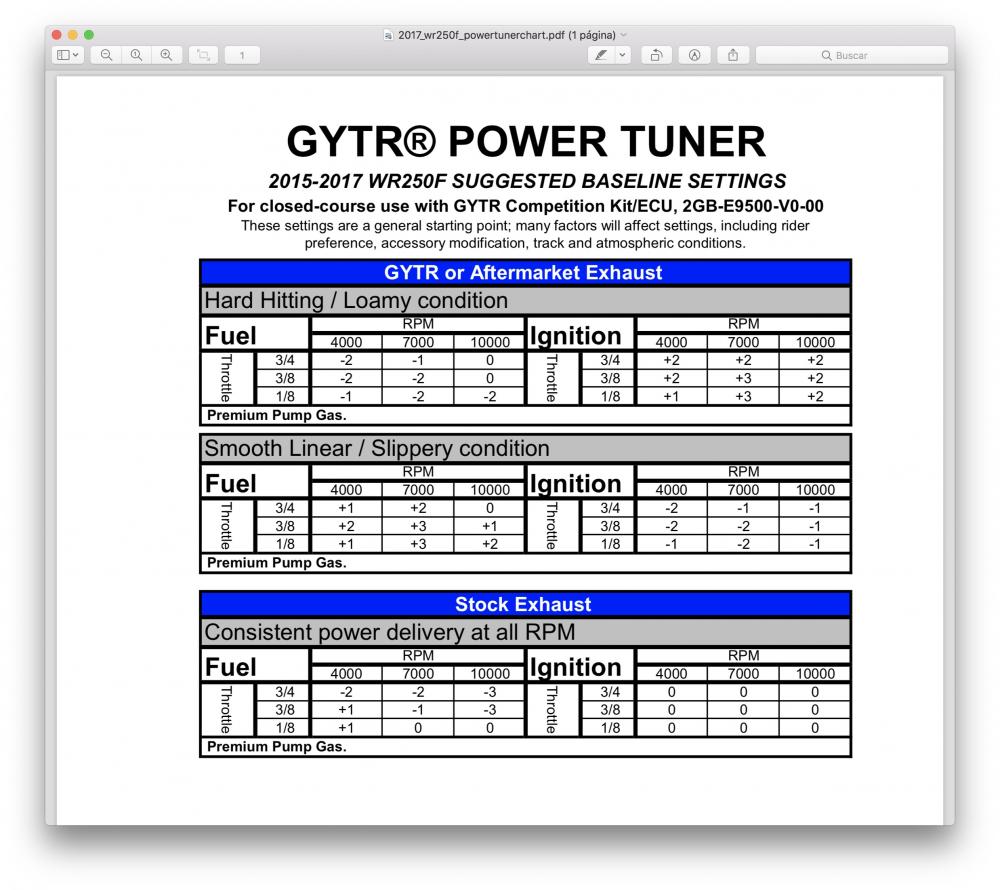This screenshot has width=1000, height=890.
Task: Click the Buscar search field
Action: click(851, 55)
